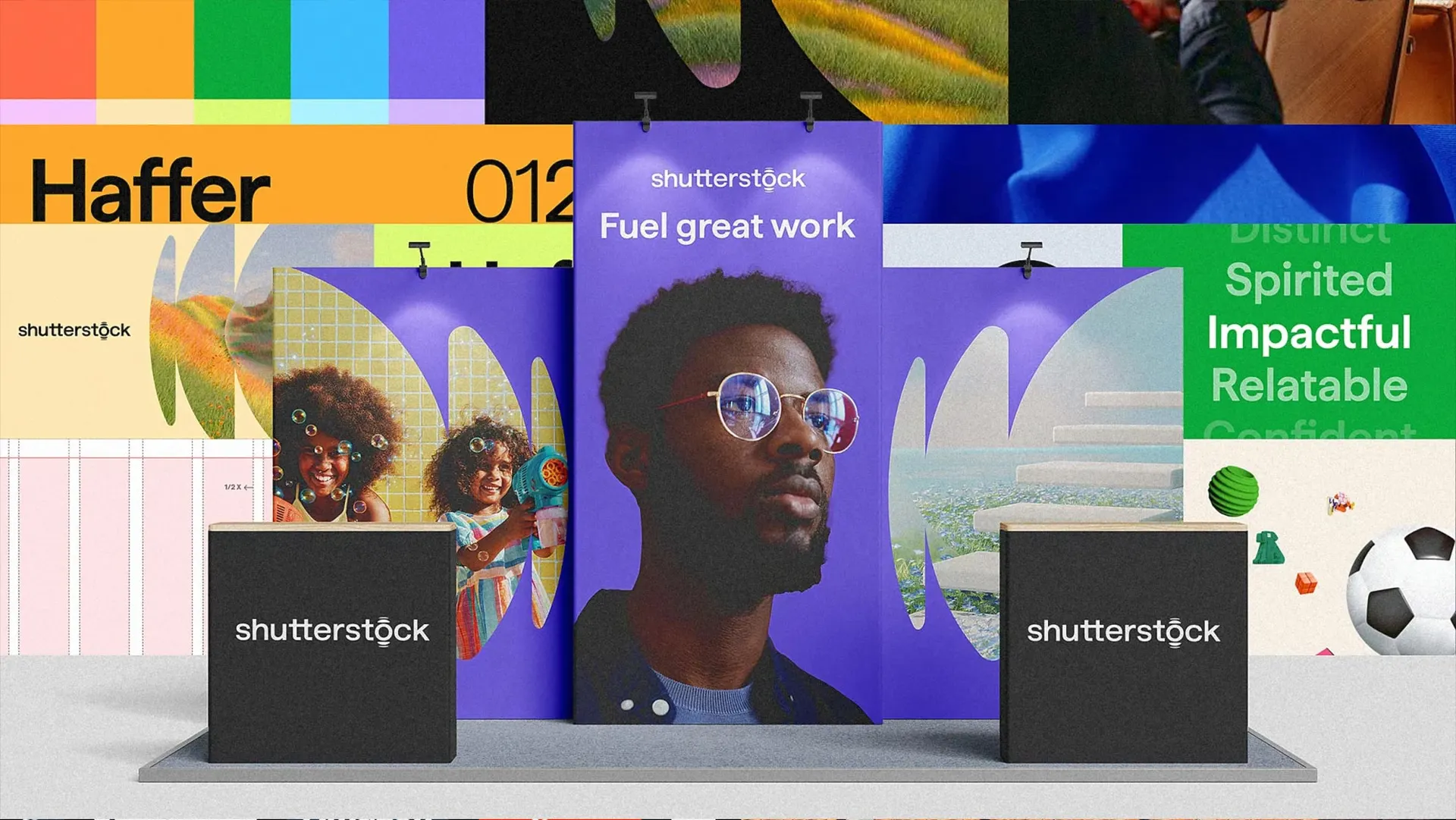Click the green toy figure

(1268, 548)
